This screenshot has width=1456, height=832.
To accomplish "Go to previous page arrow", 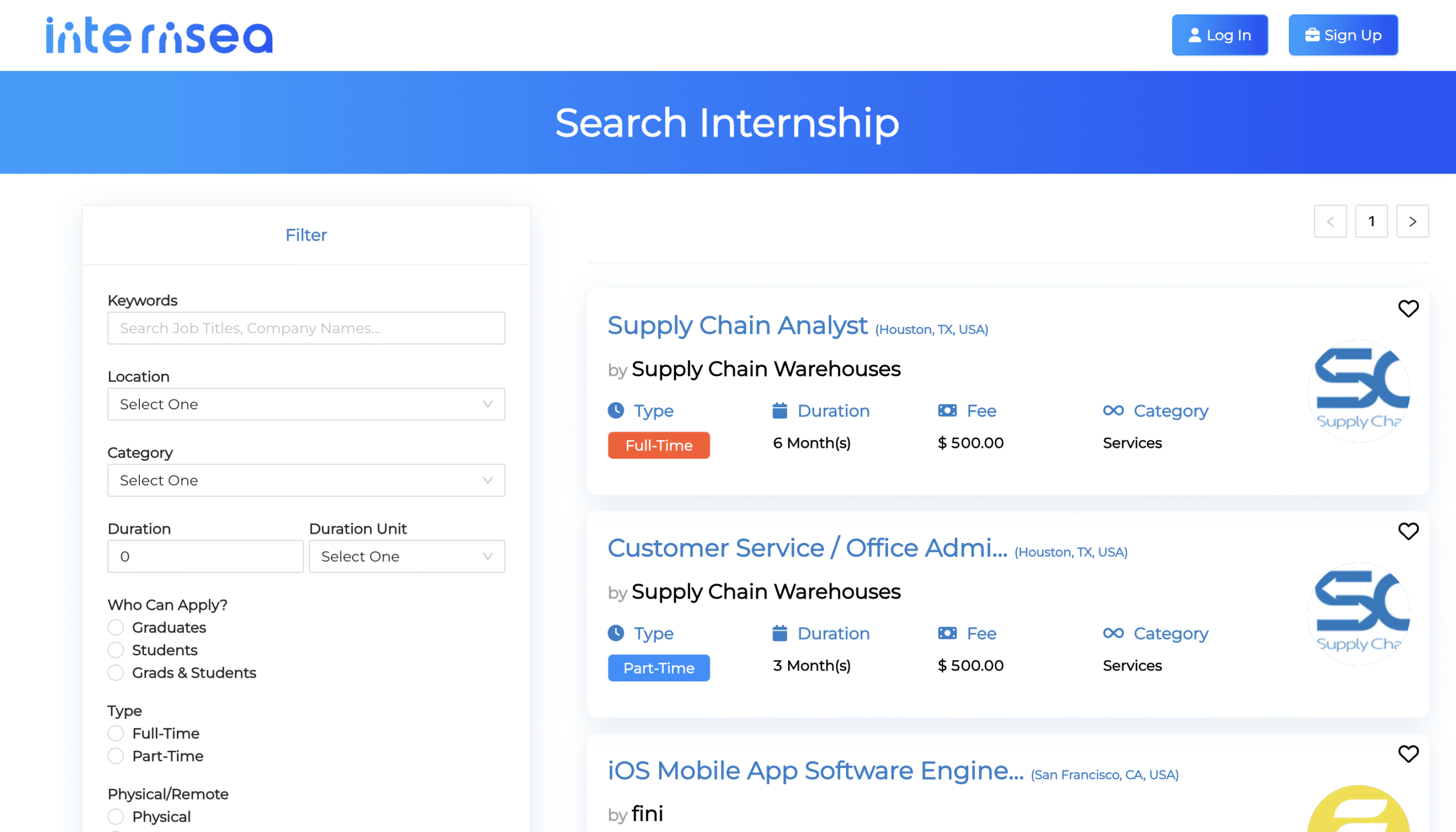I will point(1330,221).
